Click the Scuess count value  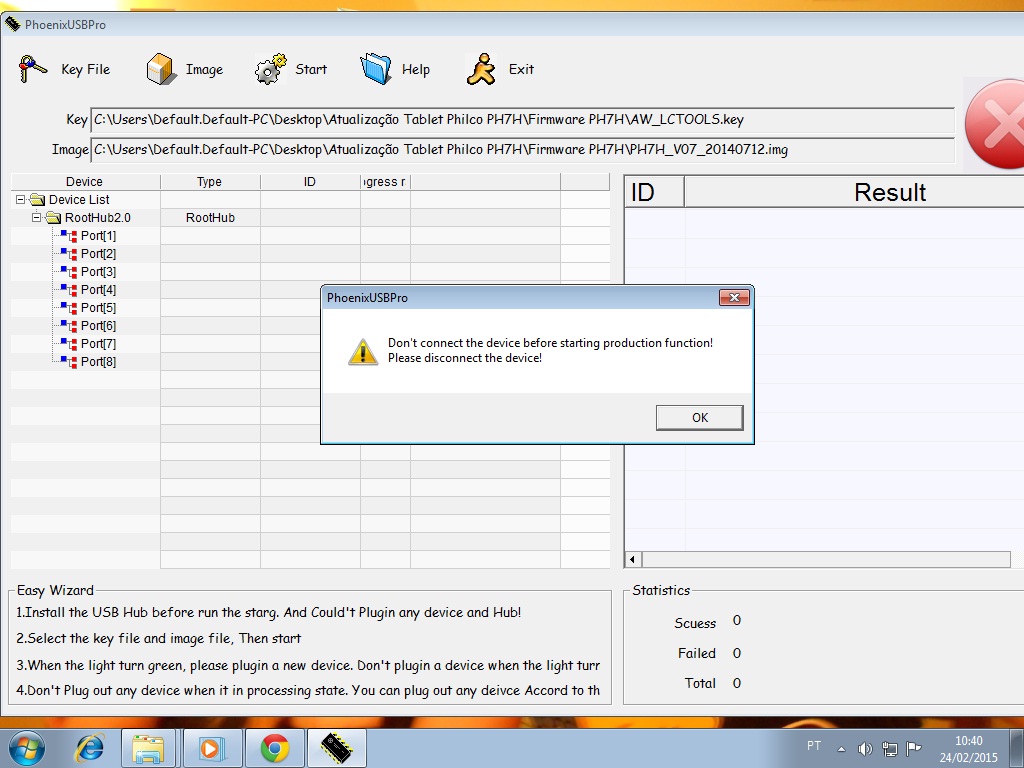737,620
